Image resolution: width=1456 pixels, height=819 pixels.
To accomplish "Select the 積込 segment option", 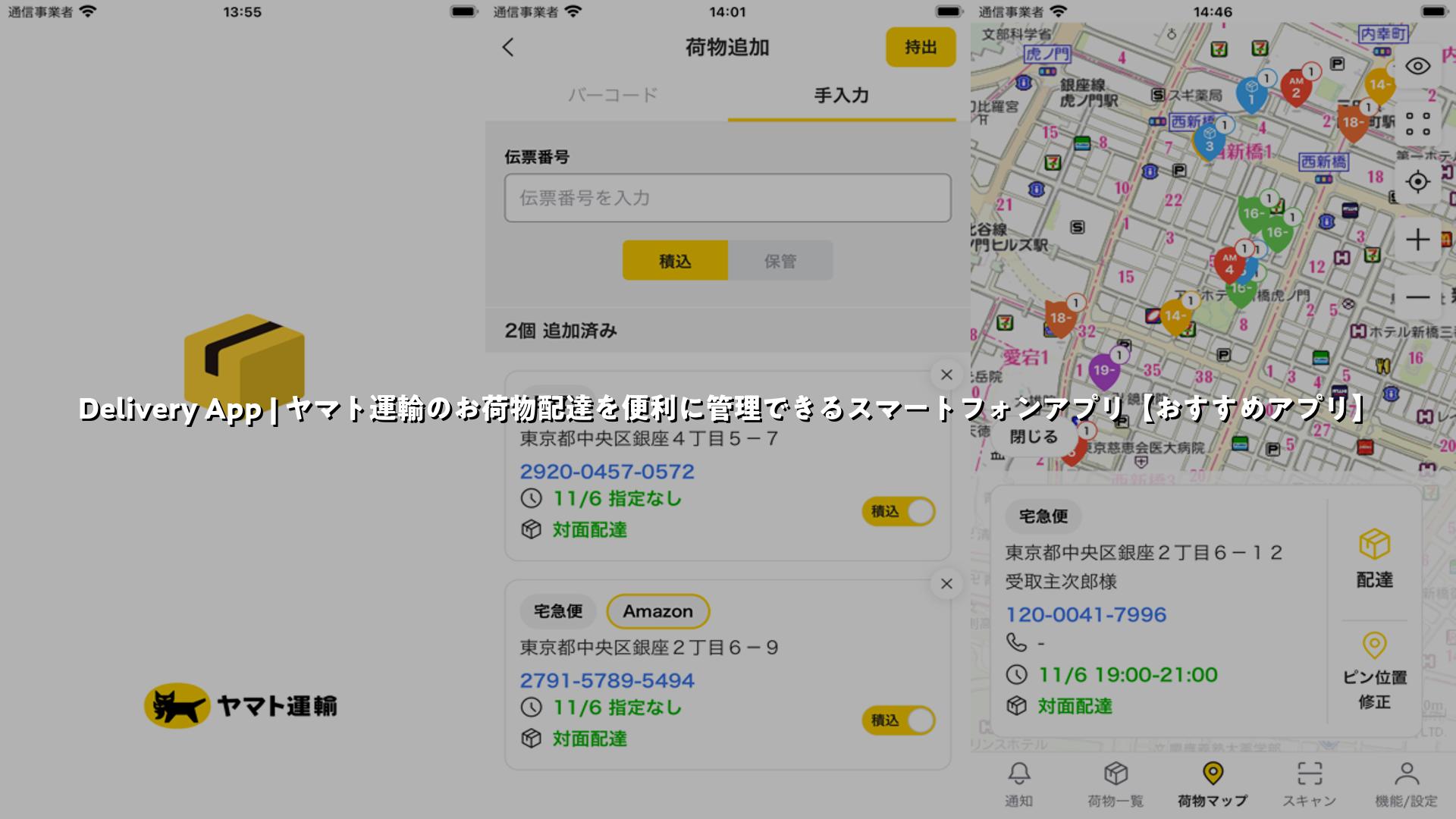I will coord(675,261).
